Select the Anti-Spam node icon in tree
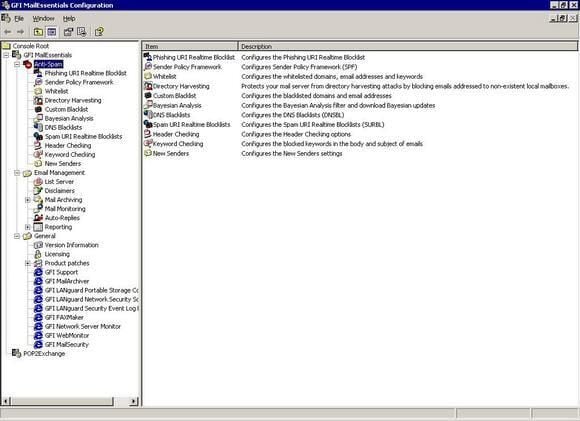 pyautogui.click(x=27, y=64)
